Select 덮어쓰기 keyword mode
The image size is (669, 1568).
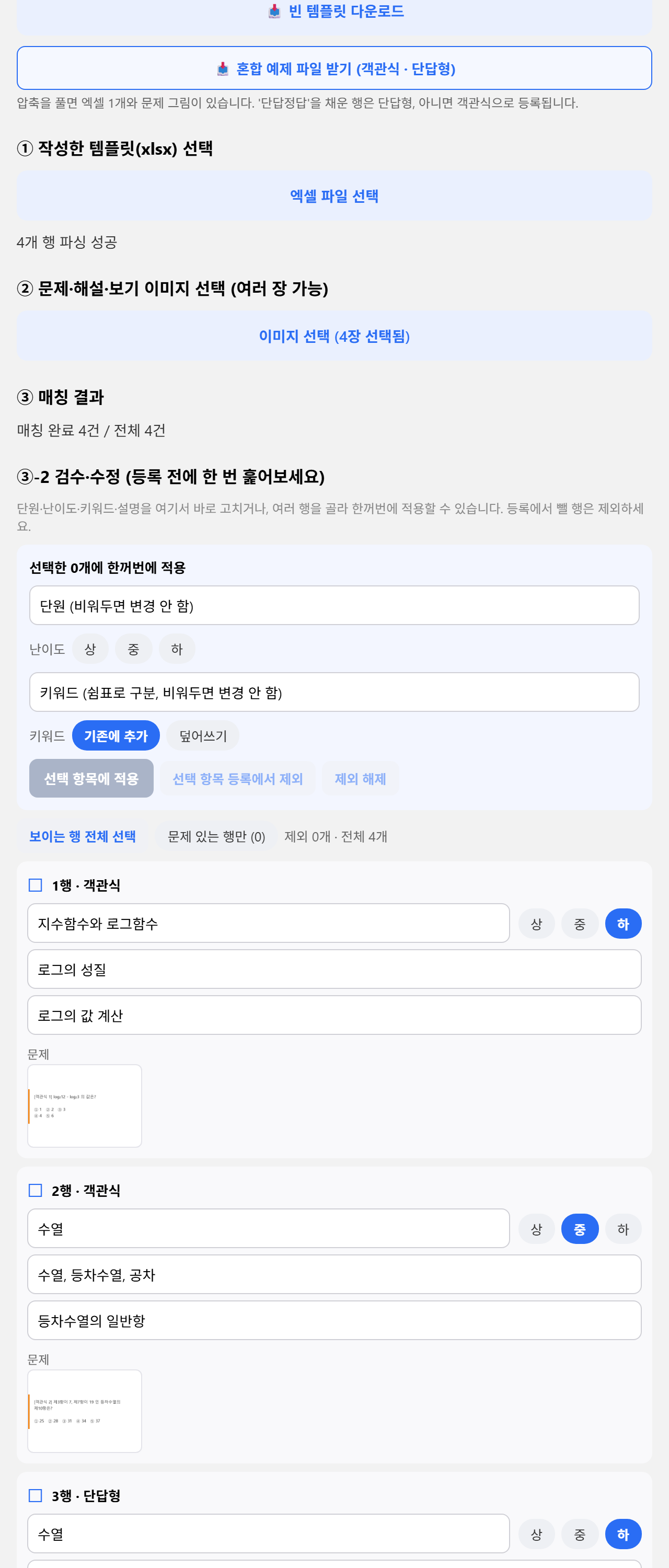(203, 735)
